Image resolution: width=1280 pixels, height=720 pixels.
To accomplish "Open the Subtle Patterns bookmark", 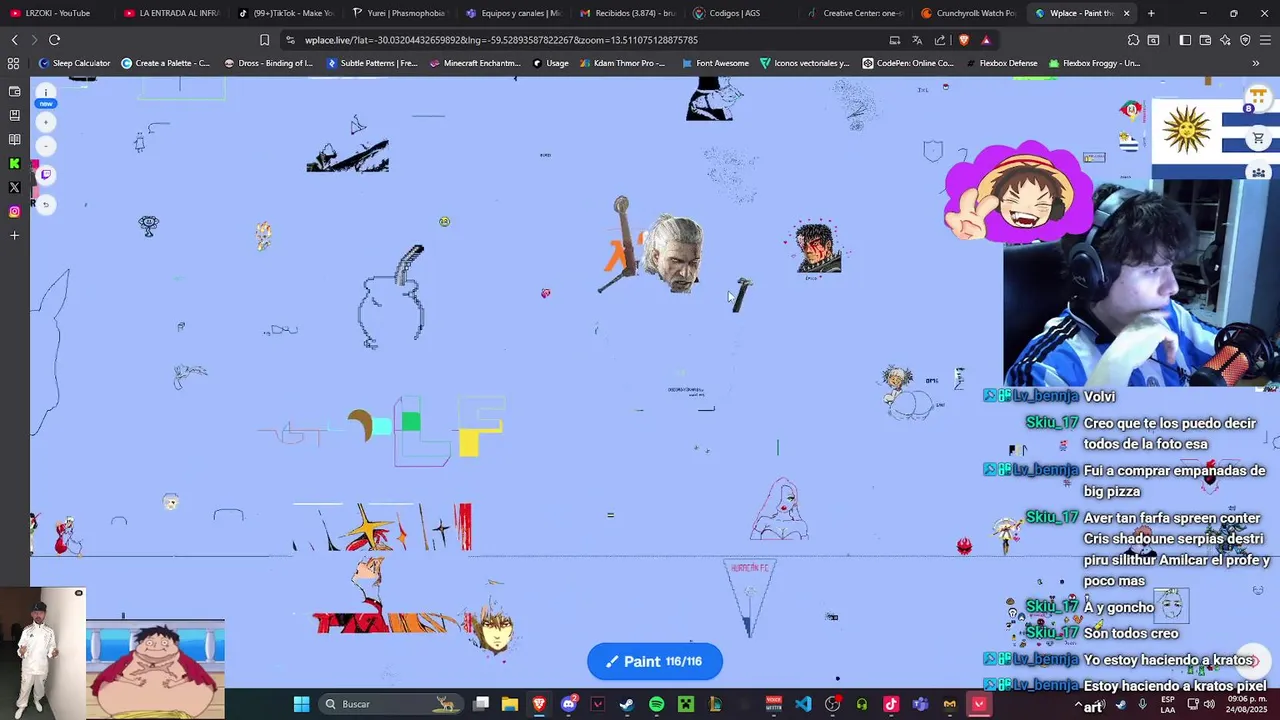I will 373,63.
